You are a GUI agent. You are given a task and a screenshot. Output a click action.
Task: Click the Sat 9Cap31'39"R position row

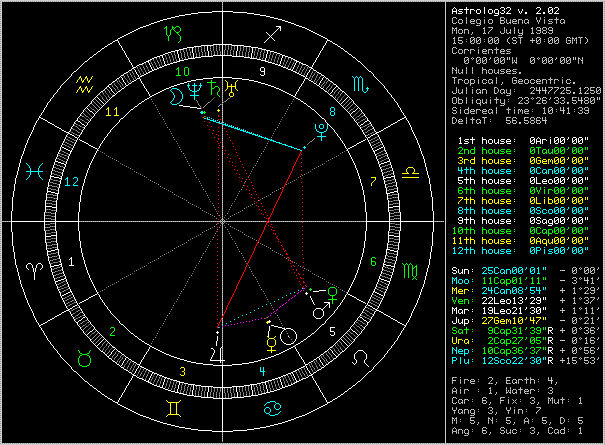point(526,331)
